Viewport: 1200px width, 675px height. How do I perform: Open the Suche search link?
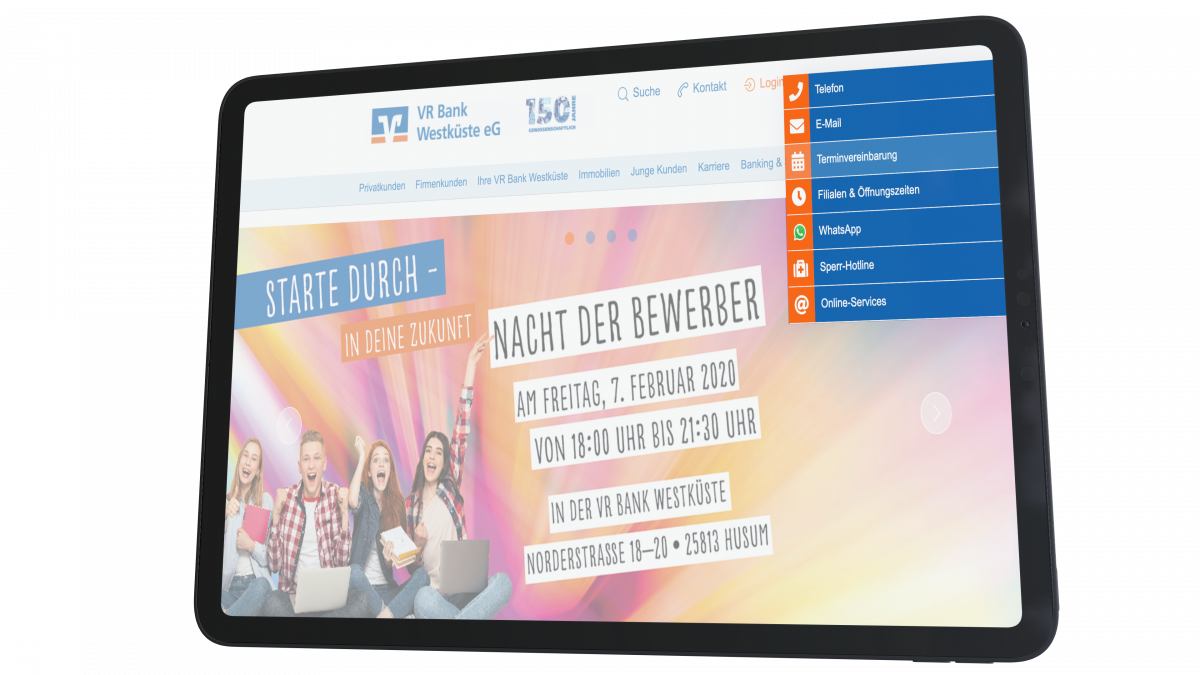pos(639,92)
